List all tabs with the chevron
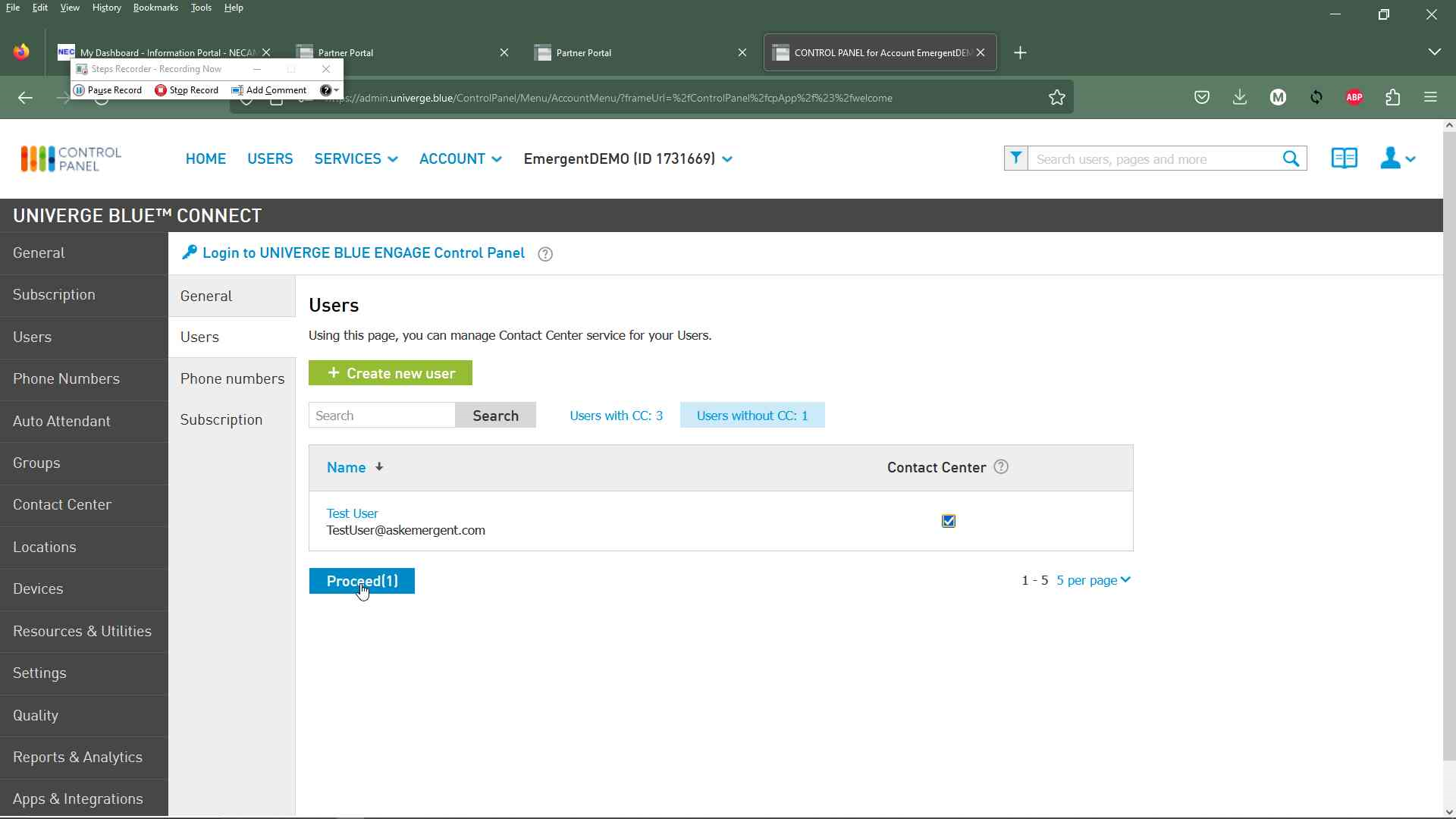This screenshot has height=819, width=1456. pyautogui.click(x=1435, y=52)
